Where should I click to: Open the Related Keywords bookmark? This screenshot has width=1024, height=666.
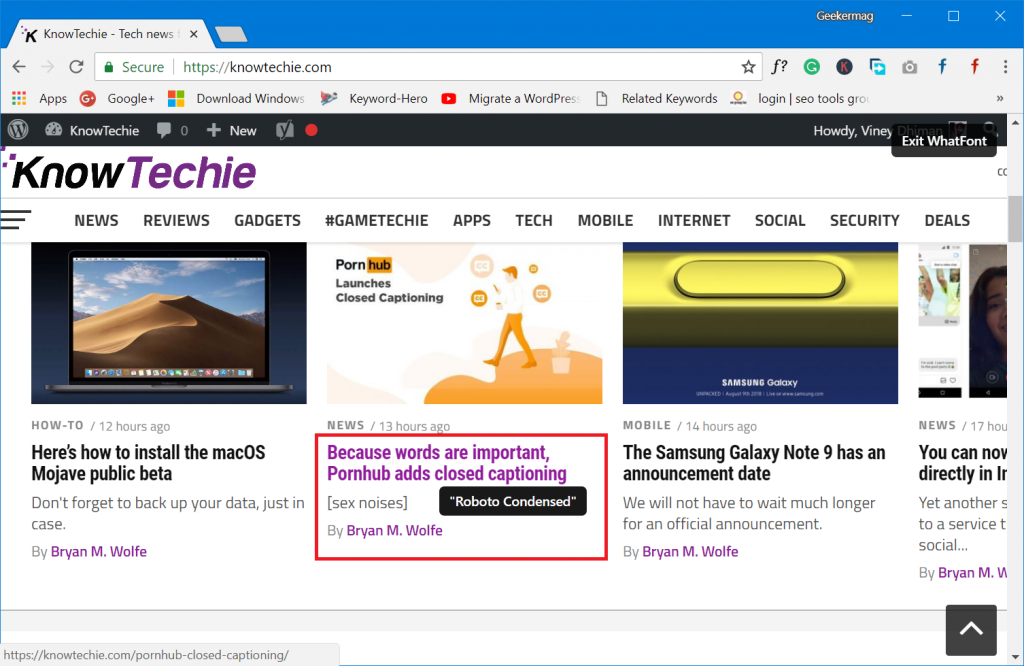(656, 99)
